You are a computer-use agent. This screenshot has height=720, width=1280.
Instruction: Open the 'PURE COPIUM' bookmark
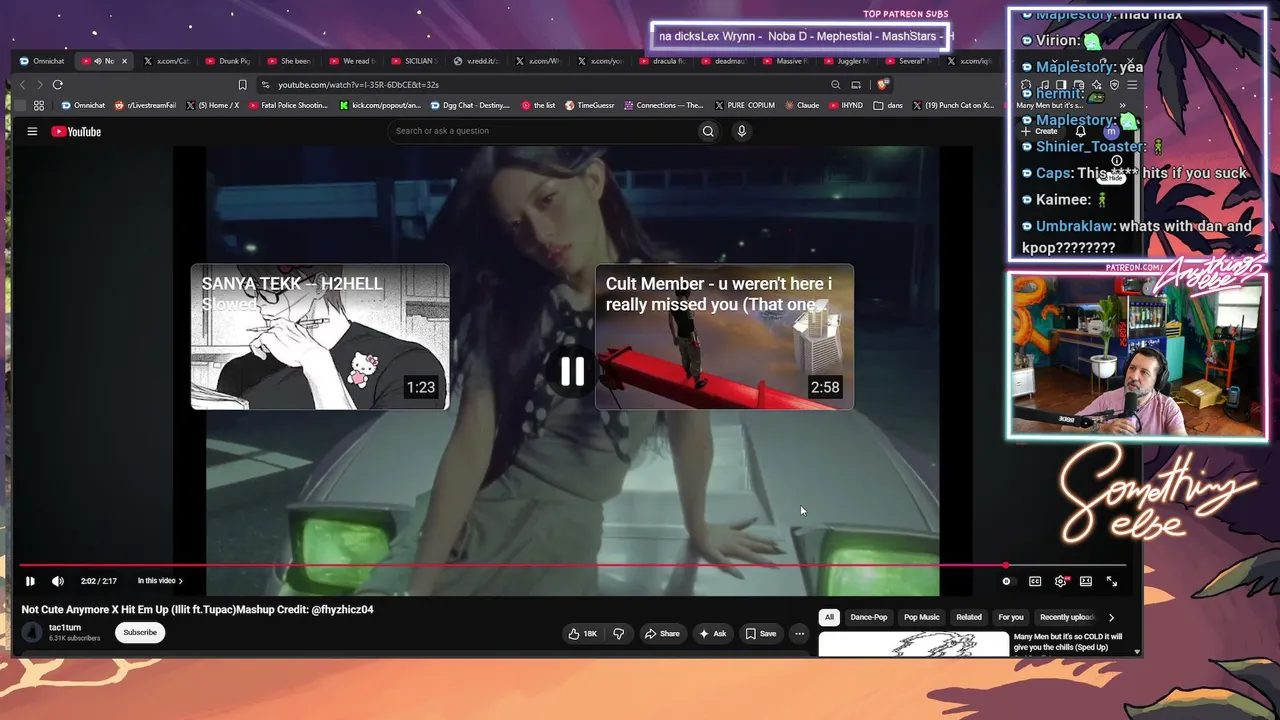(x=744, y=105)
